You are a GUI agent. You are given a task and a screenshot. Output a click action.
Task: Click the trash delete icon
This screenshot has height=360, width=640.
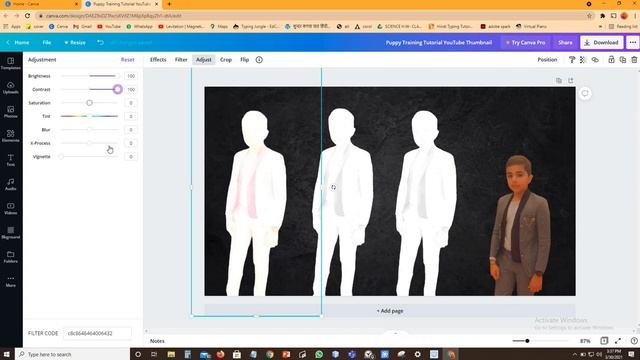point(634,60)
